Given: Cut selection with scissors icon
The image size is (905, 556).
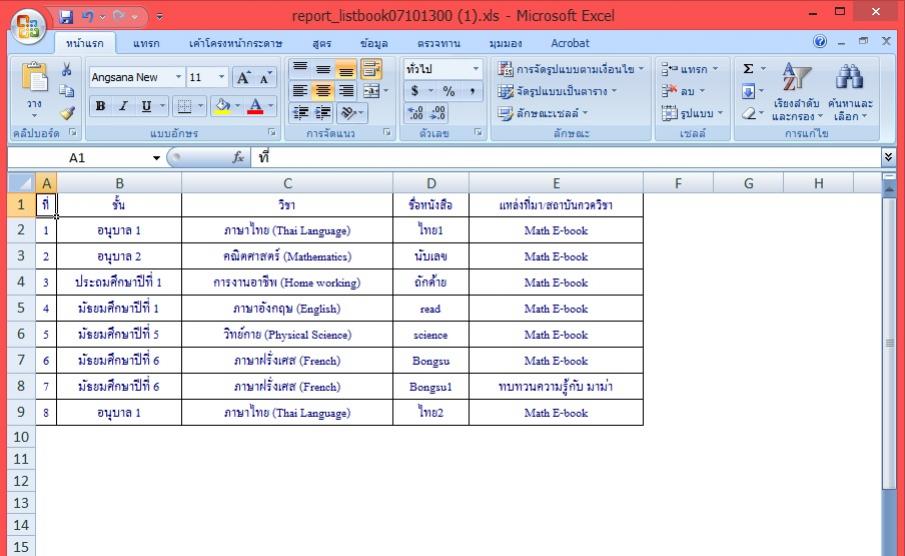Looking at the screenshot, I should click(67, 69).
